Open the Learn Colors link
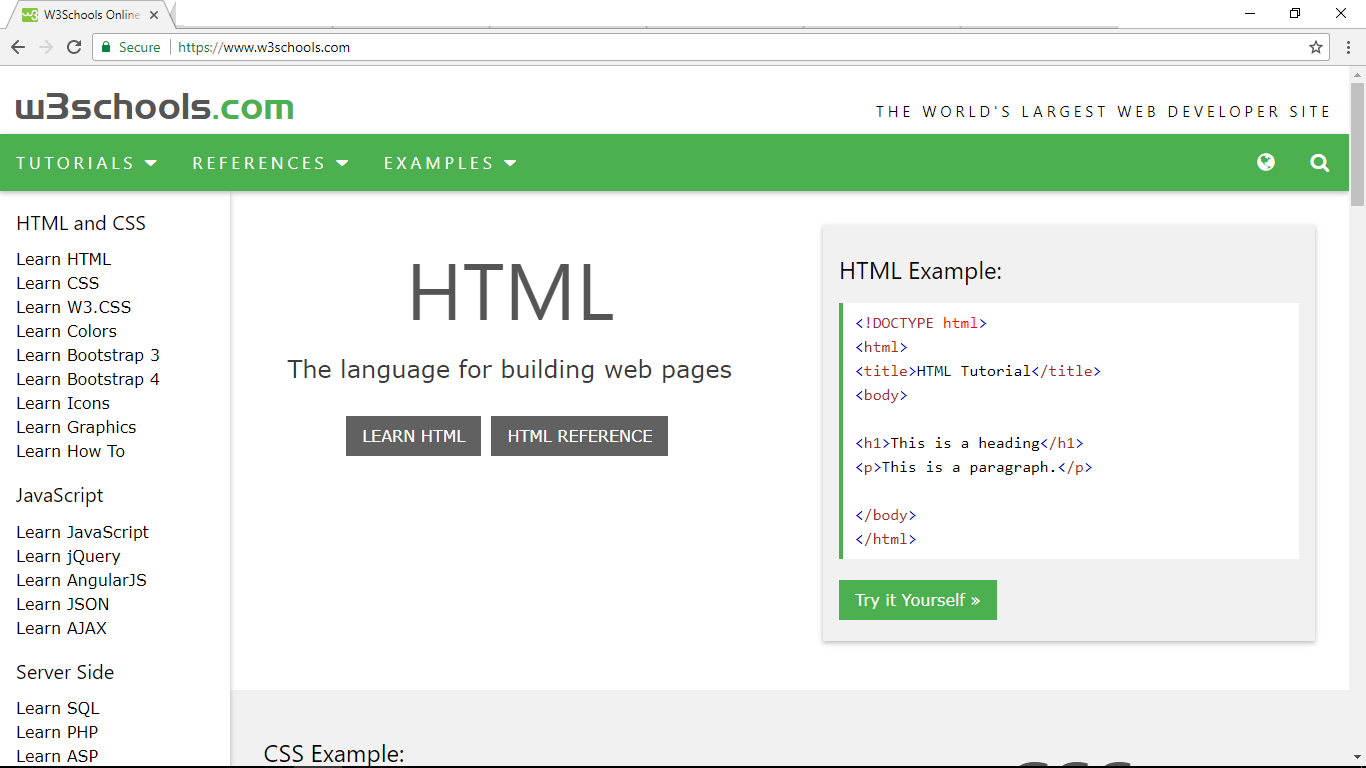Screen dimensions: 1366x768 [x=66, y=331]
